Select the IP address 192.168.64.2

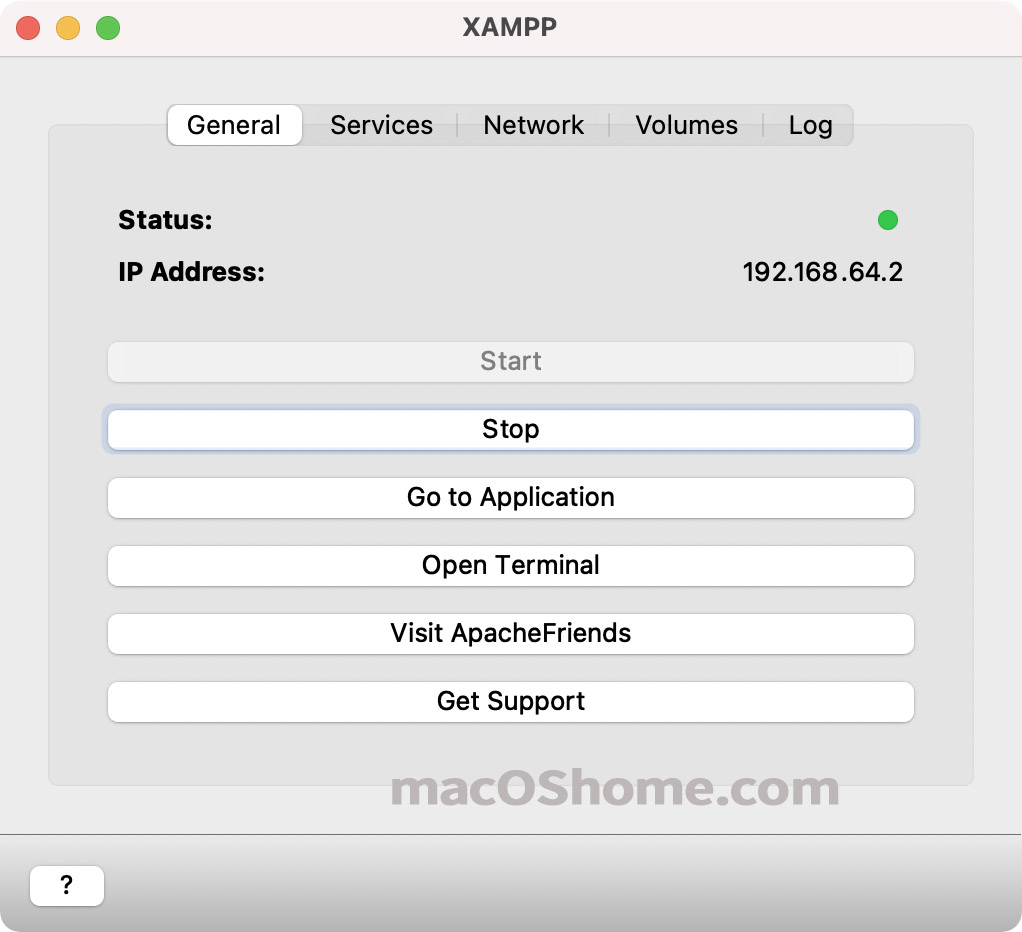click(823, 272)
